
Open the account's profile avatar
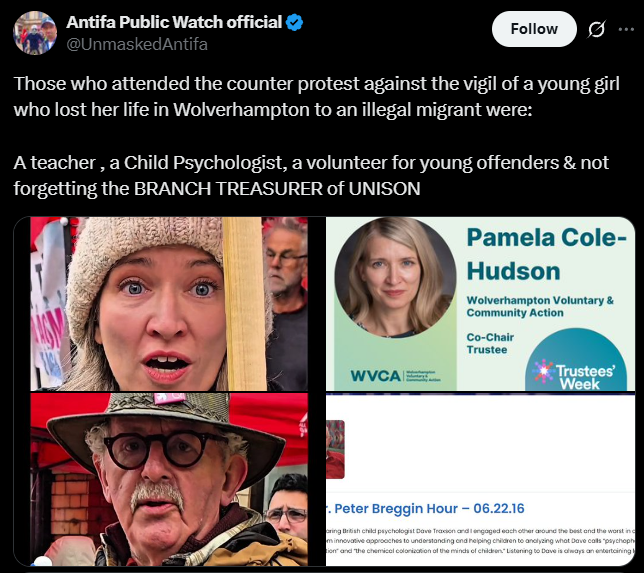[x=35, y=33]
